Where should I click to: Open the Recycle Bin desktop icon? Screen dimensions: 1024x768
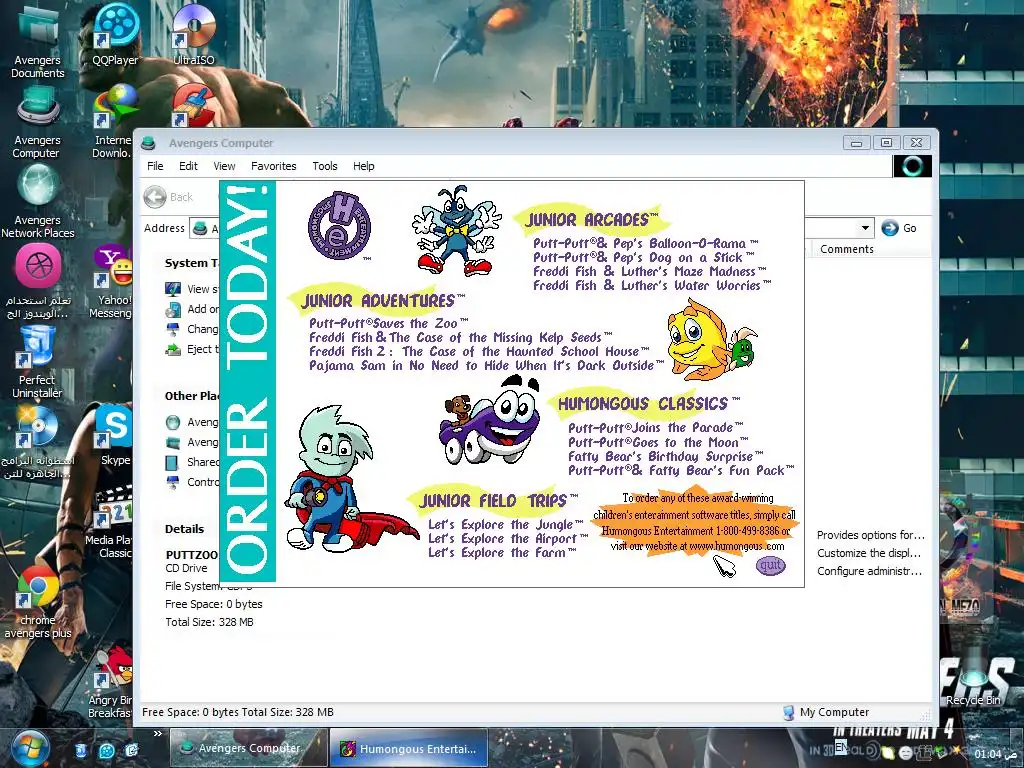point(974,679)
